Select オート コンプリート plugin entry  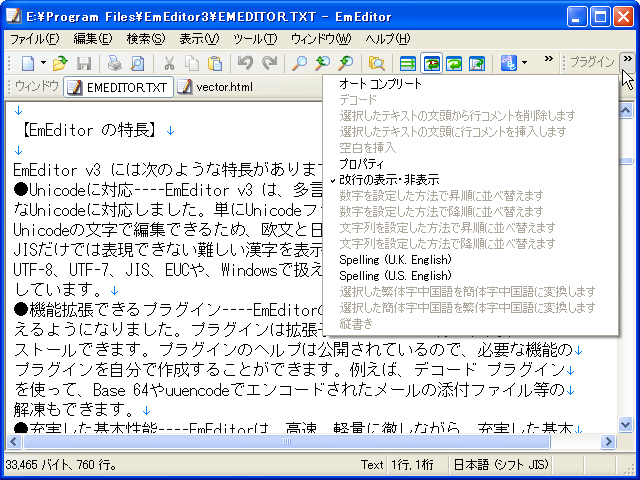470,84
